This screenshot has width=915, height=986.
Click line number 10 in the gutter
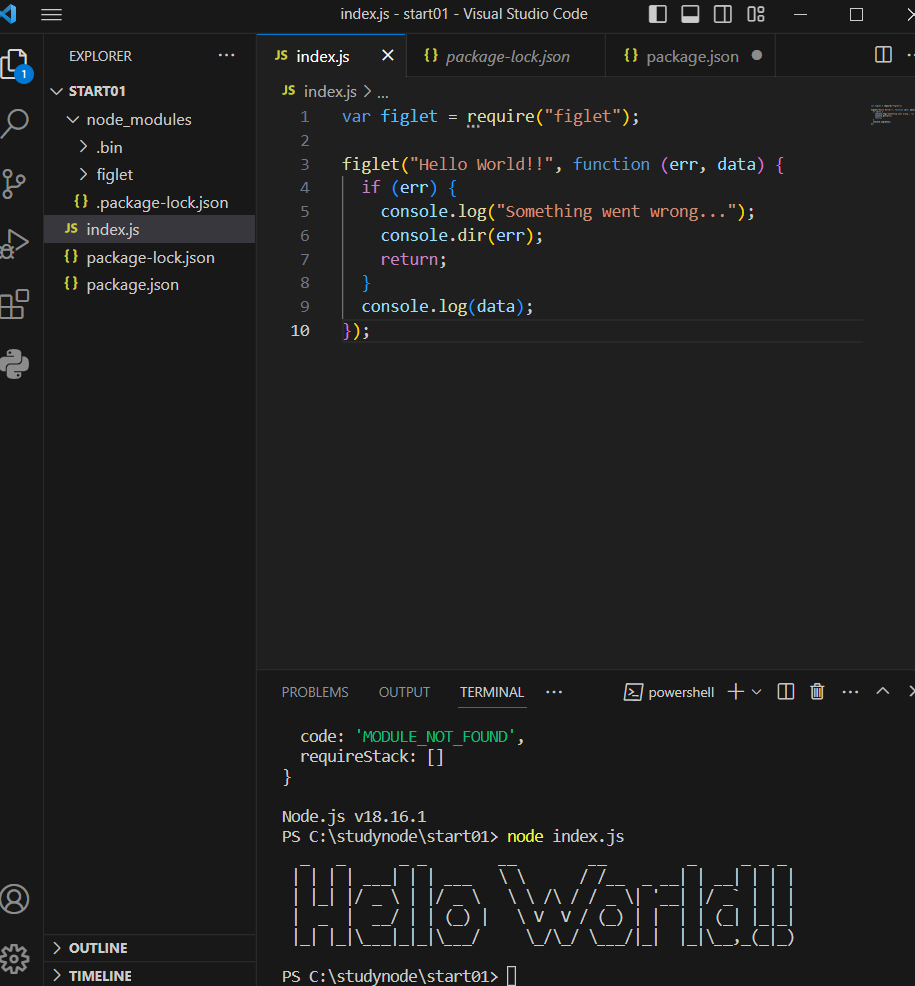300,330
